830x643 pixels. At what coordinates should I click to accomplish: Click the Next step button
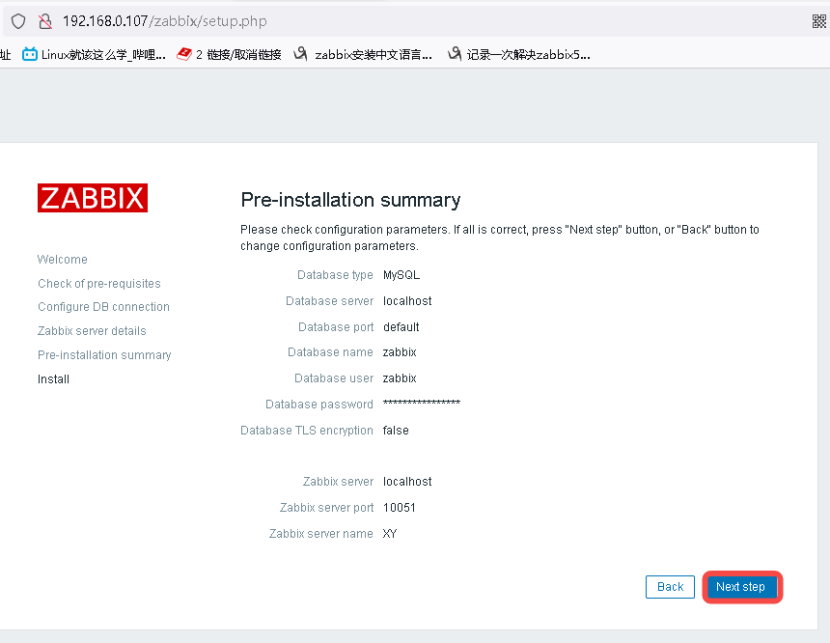(x=740, y=587)
